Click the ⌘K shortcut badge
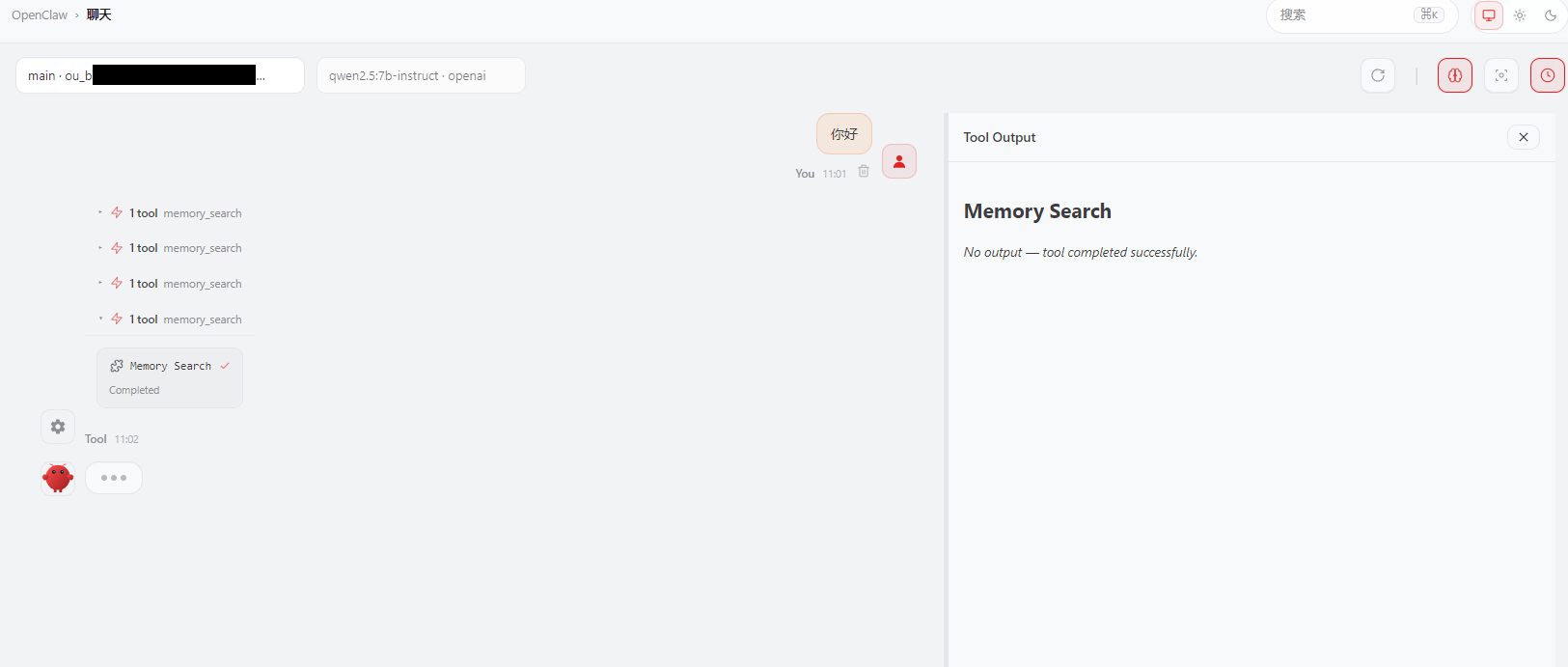 tap(1429, 14)
